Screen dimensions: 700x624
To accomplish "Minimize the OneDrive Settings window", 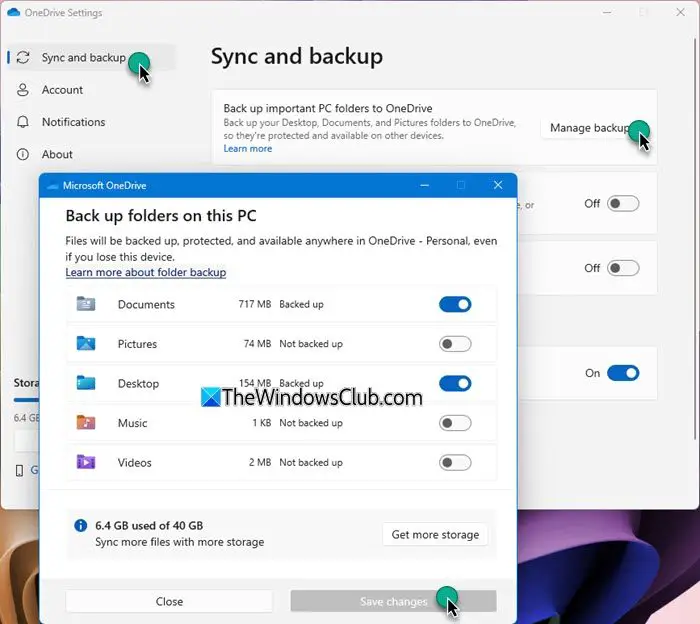I will pos(607,12).
